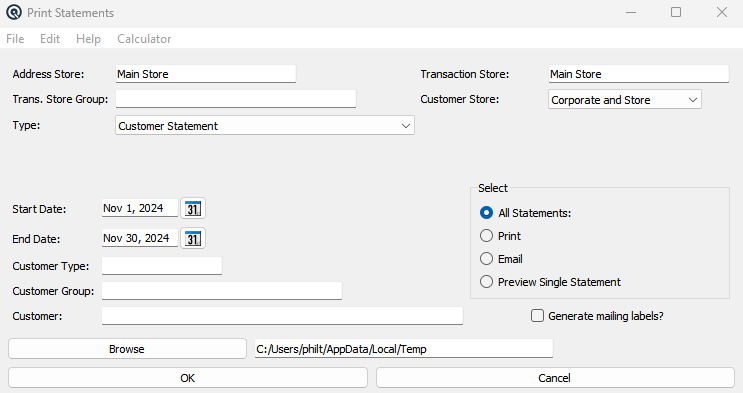743x393 pixels.
Task: Expand the Customer Store dropdown
Action: (x=625, y=100)
